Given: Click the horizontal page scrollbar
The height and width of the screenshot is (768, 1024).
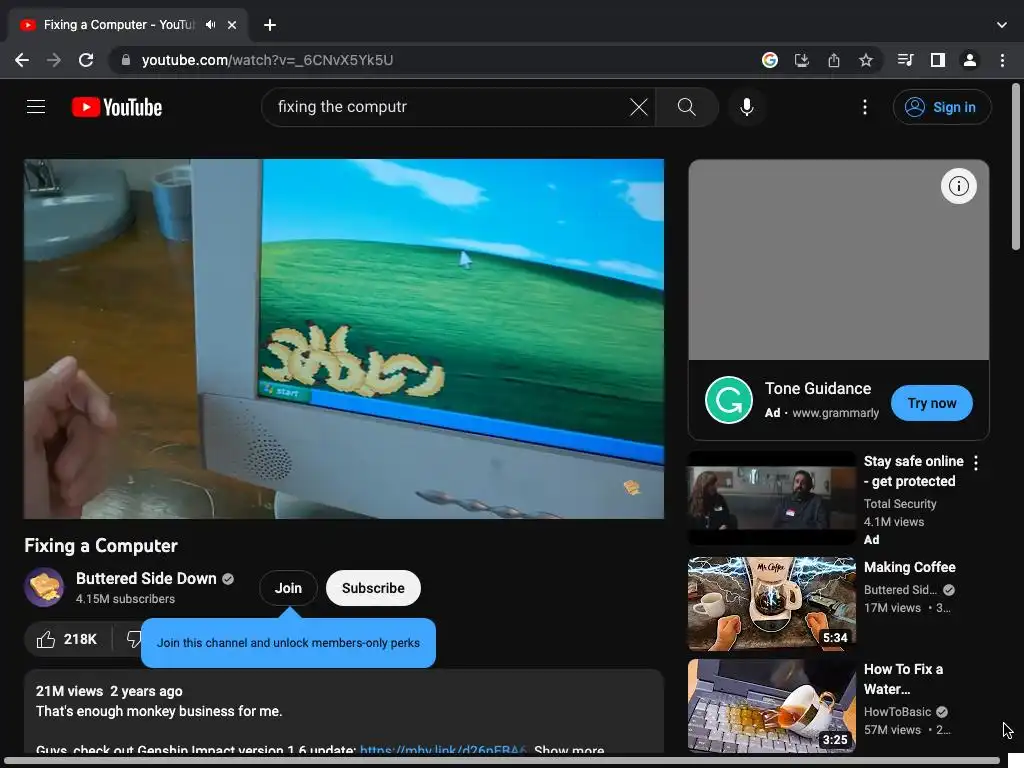Looking at the screenshot, I should tap(502, 761).
